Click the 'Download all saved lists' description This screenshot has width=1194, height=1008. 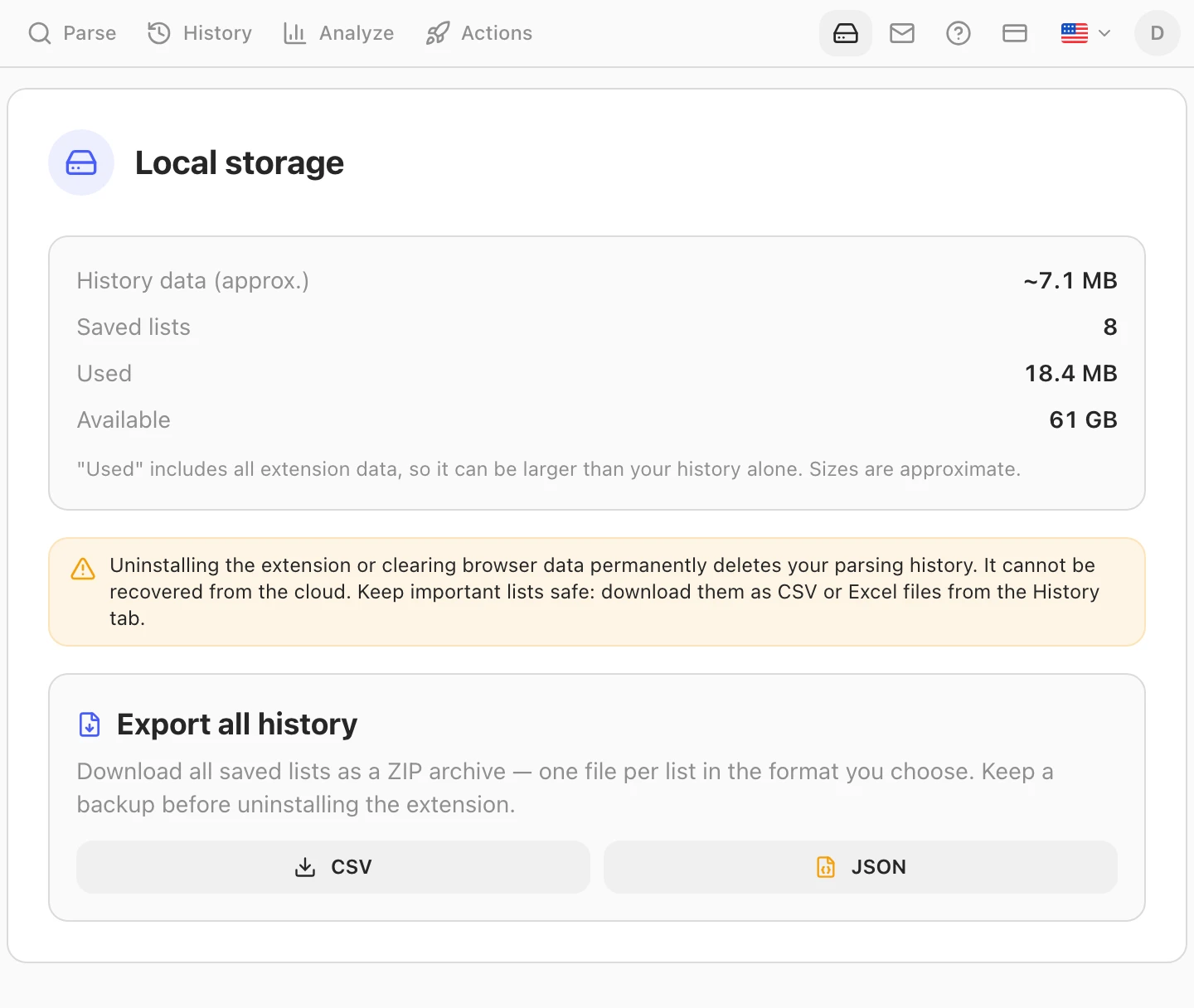coord(565,788)
